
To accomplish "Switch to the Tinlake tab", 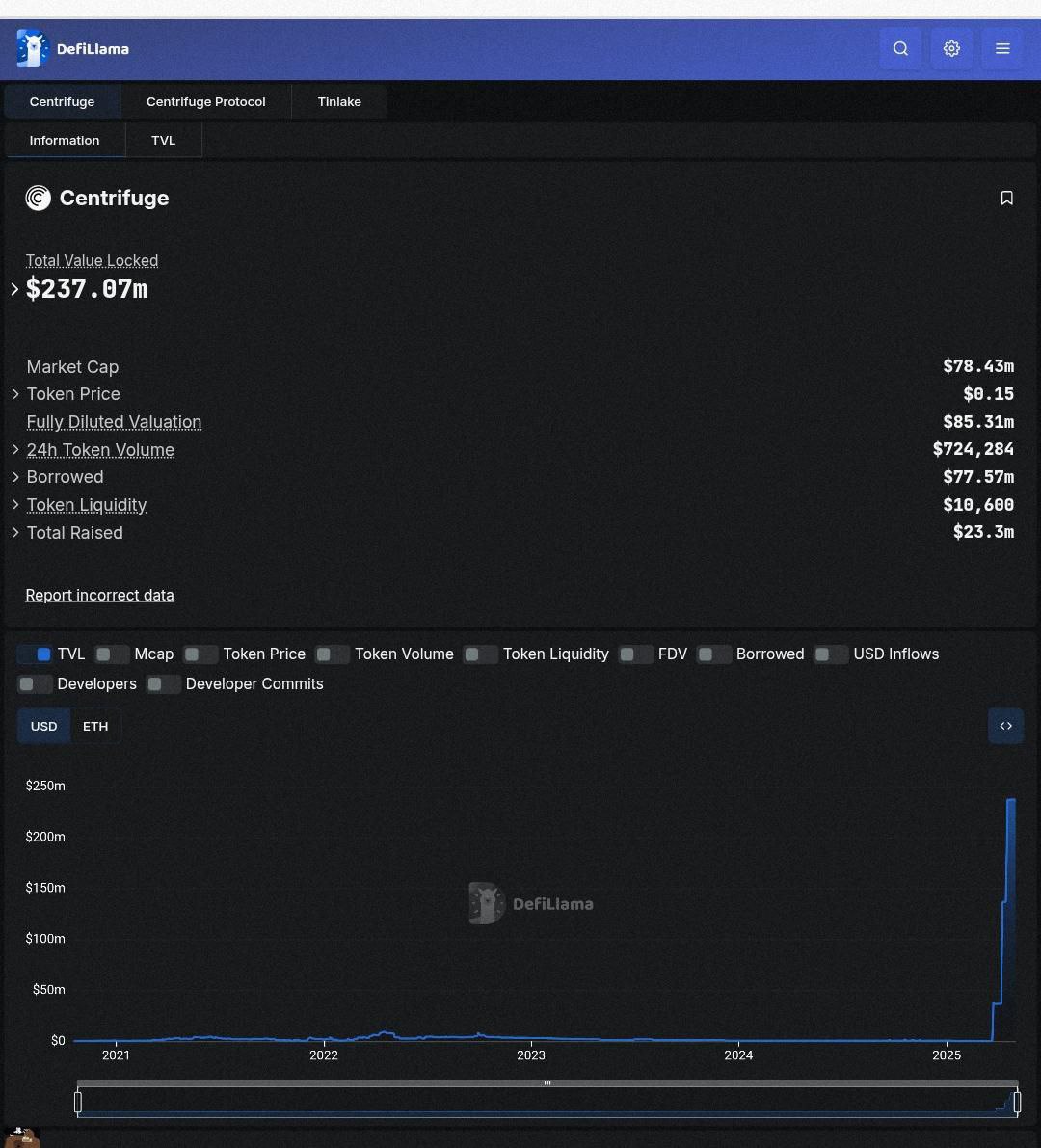I will [339, 102].
